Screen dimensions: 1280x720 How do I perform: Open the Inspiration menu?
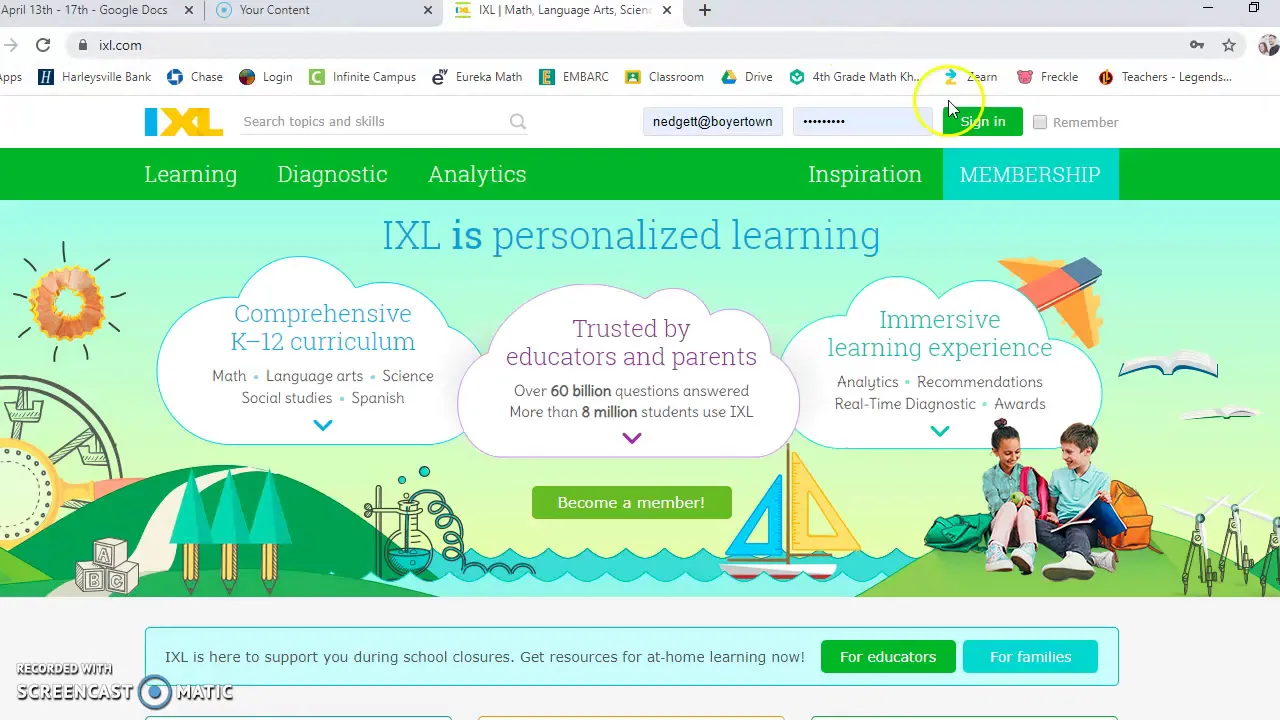[865, 174]
